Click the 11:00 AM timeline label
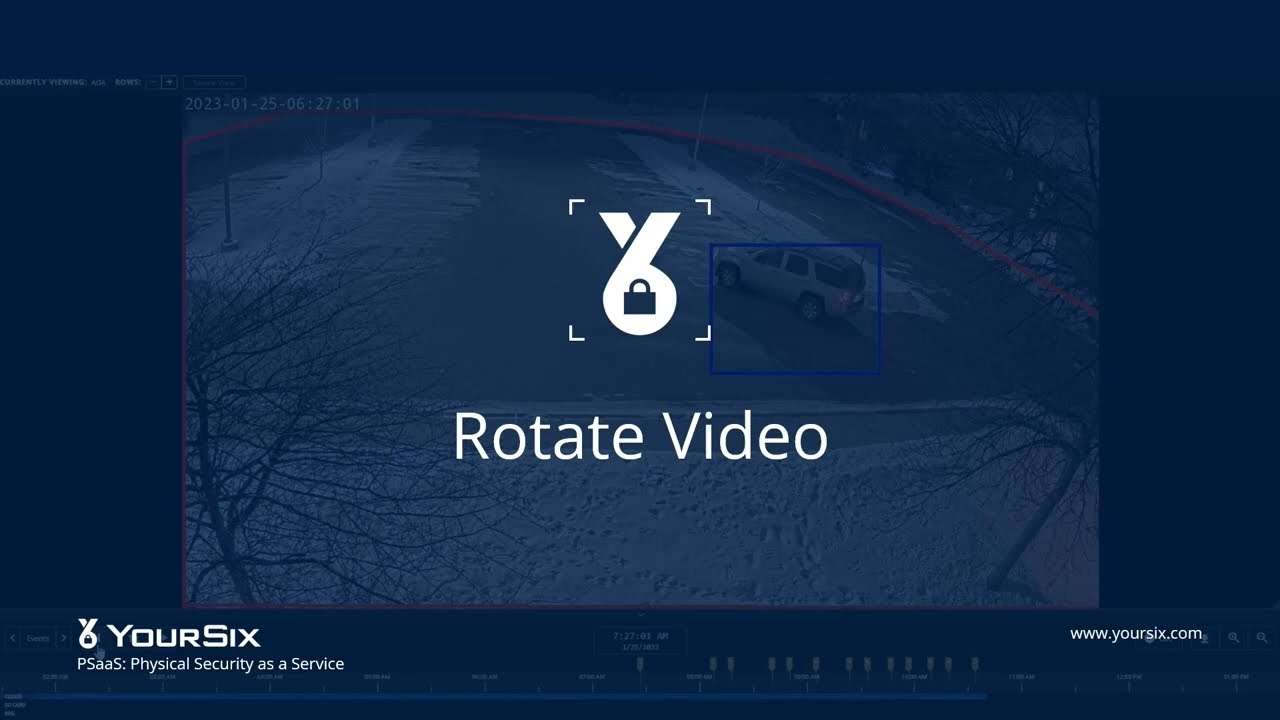This screenshot has height=720, width=1280. 1021,677
